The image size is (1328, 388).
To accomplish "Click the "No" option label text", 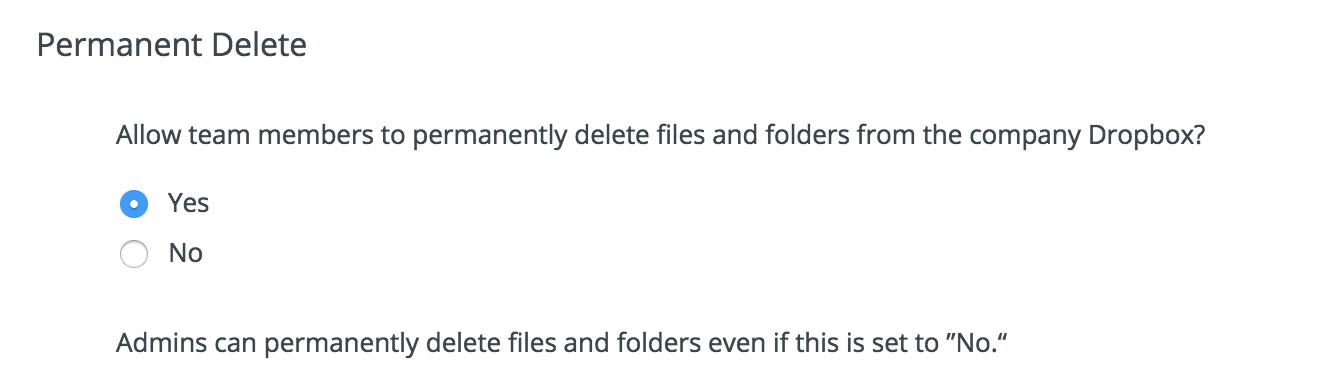I will (186, 254).
